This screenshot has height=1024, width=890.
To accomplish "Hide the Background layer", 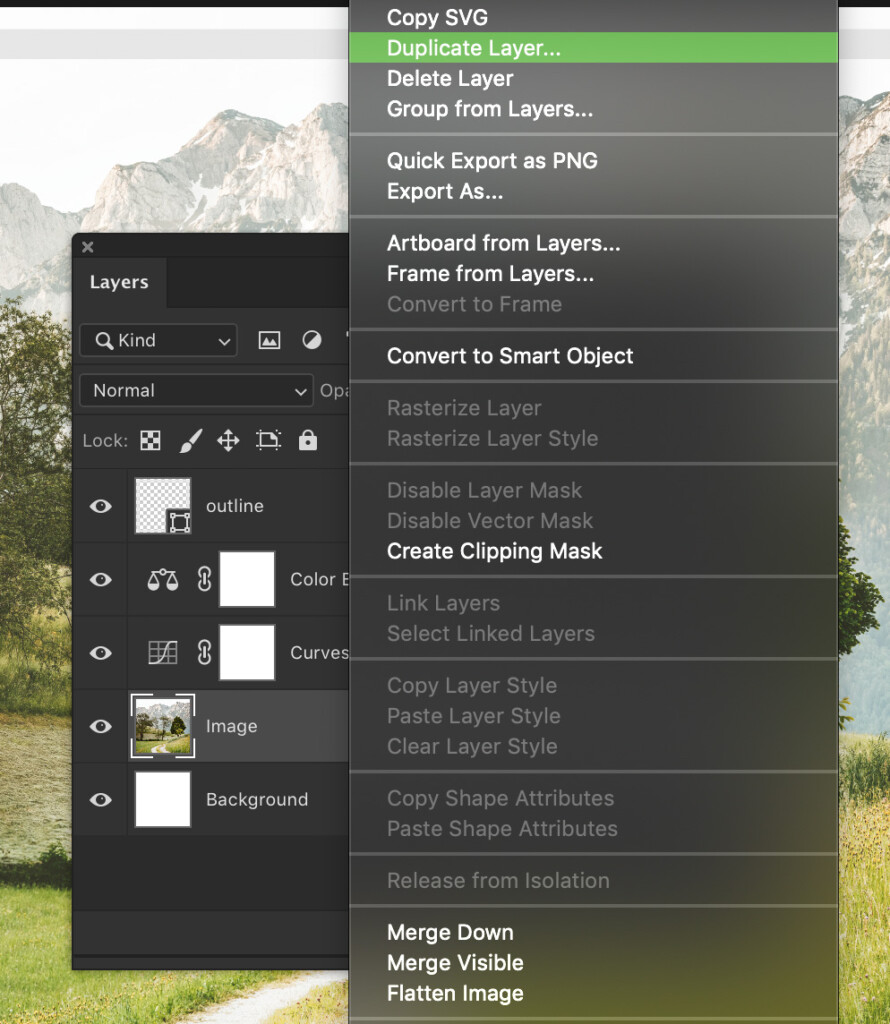I will pyautogui.click(x=101, y=800).
